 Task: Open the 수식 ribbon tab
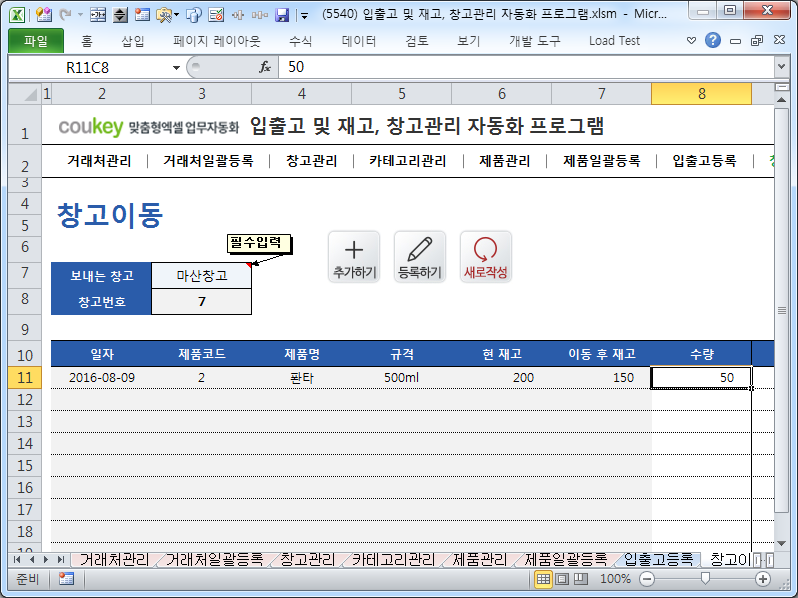pos(300,41)
